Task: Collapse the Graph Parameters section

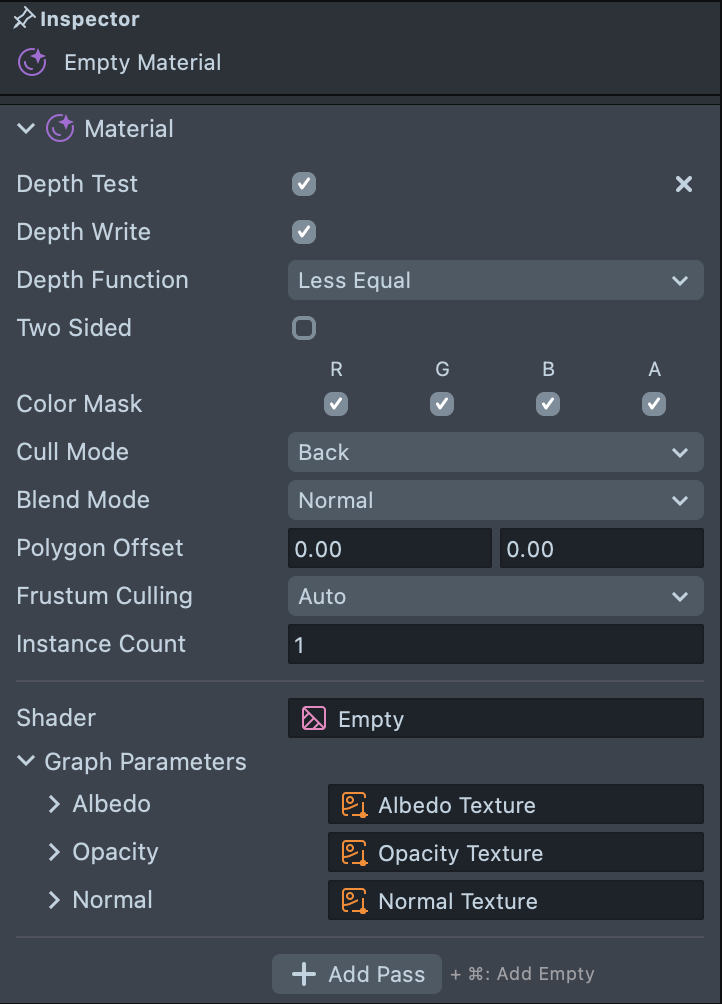Action: click(x=26, y=762)
